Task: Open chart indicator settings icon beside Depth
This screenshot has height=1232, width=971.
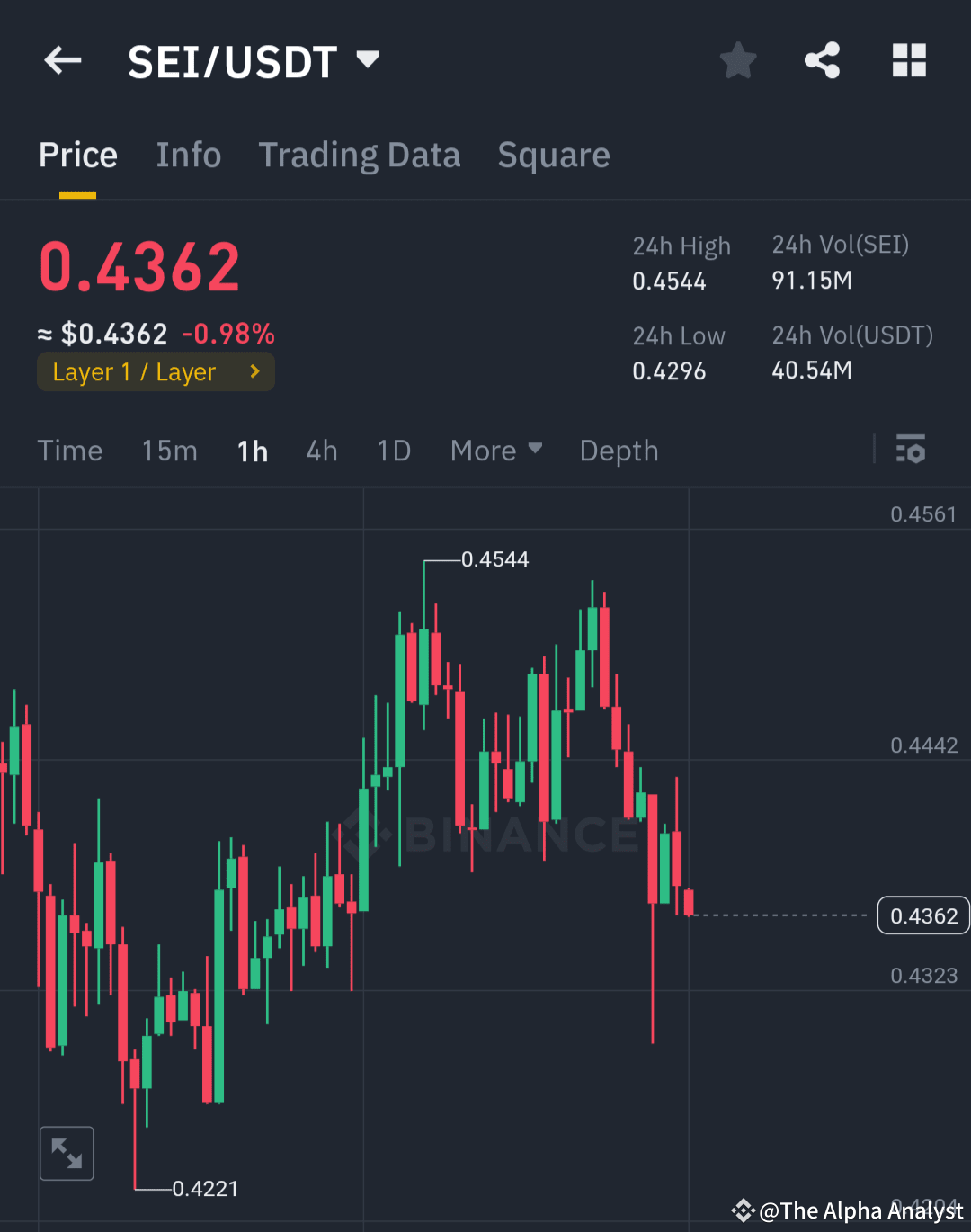Action: [911, 450]
